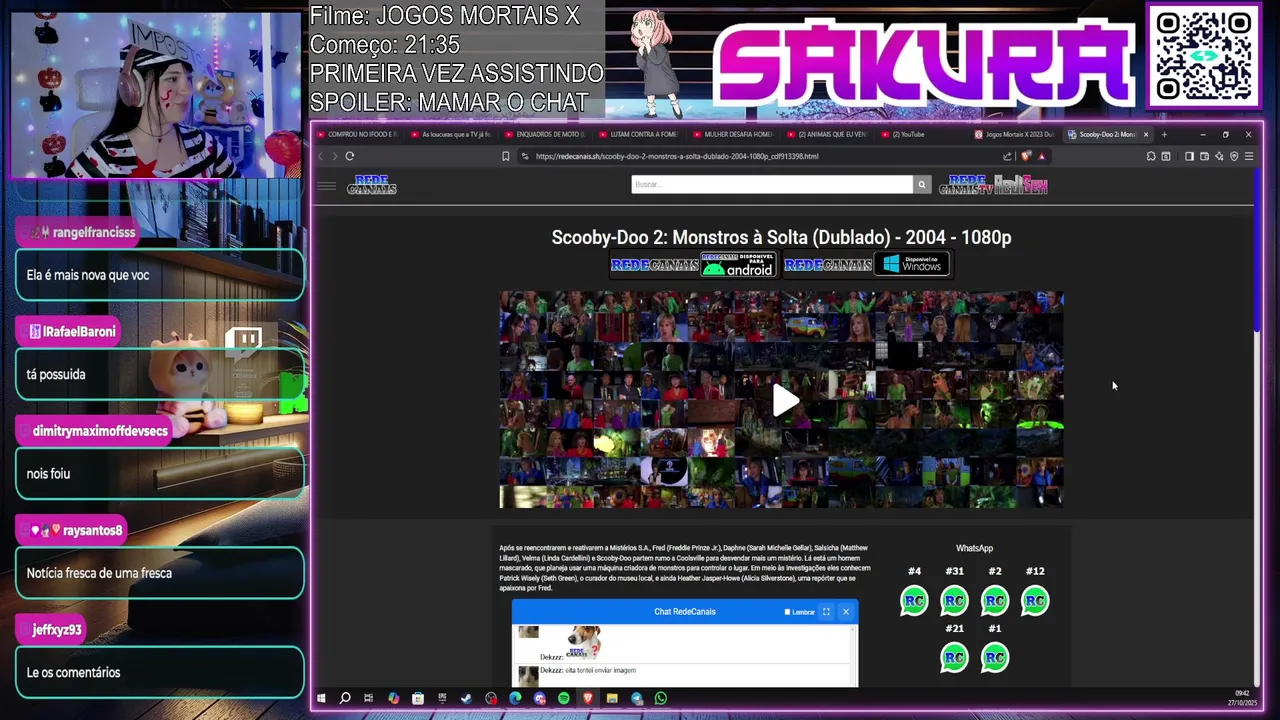Focus the Buscar search field

[x=772, y=184]
